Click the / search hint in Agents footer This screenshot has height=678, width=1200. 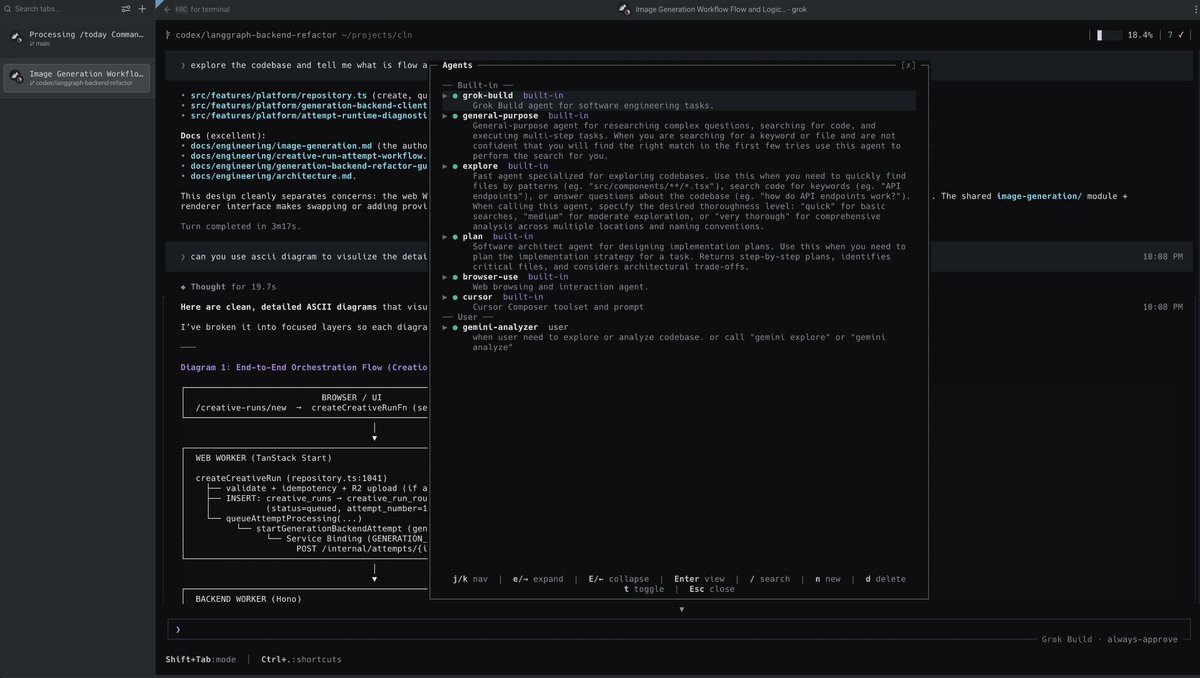pos(769,579)
